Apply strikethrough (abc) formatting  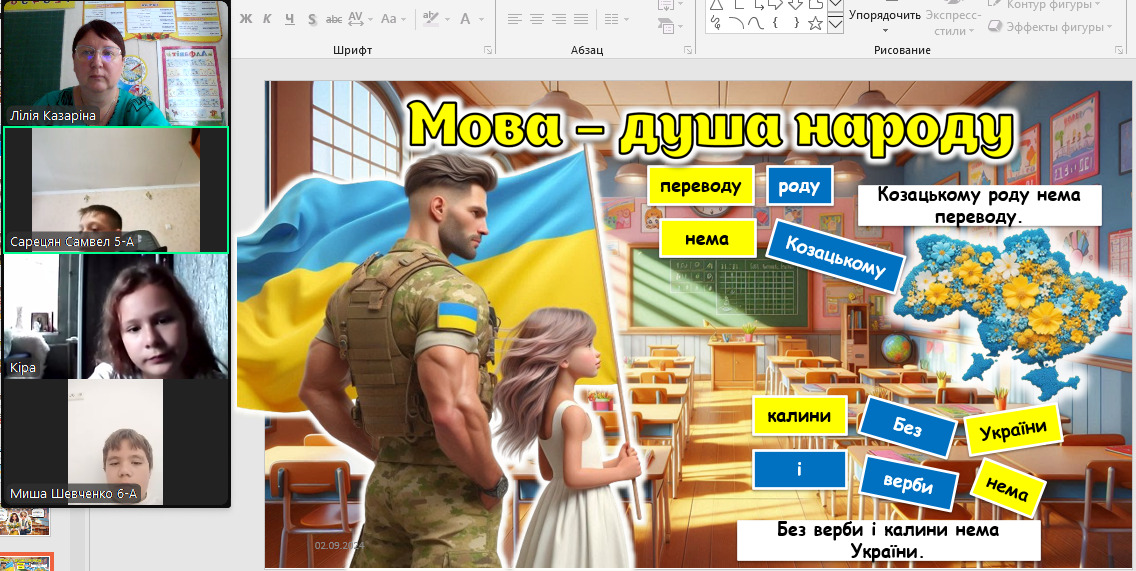coord(334,19)
